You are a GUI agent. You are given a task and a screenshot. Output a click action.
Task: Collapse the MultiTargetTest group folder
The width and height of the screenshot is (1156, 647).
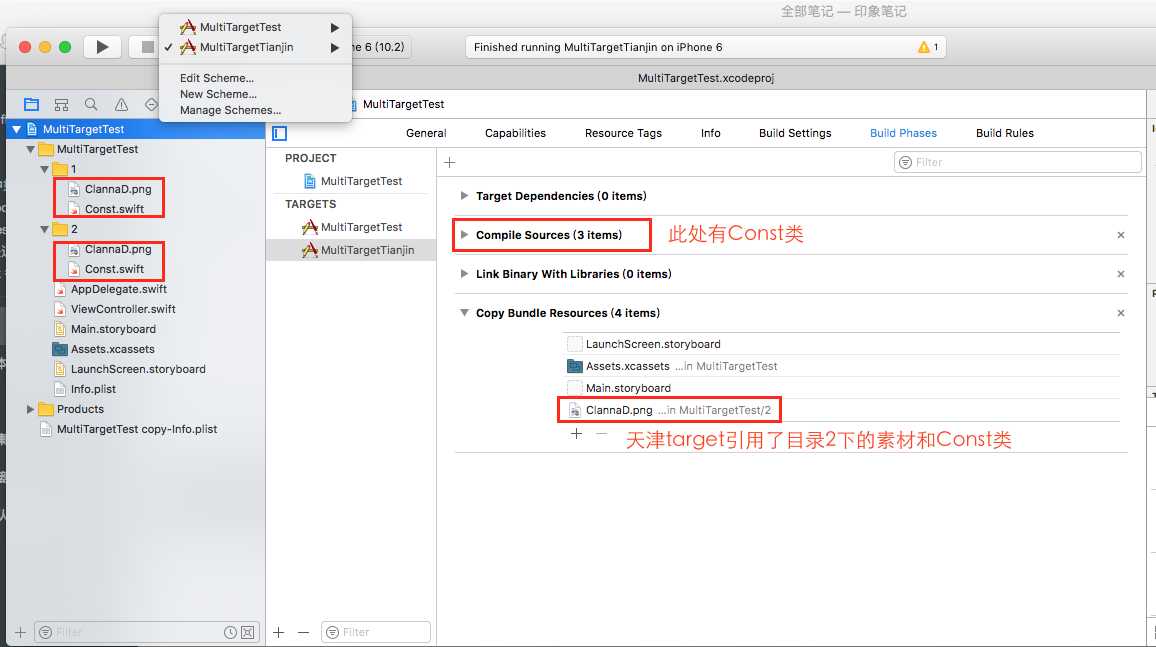coord(30,150)
